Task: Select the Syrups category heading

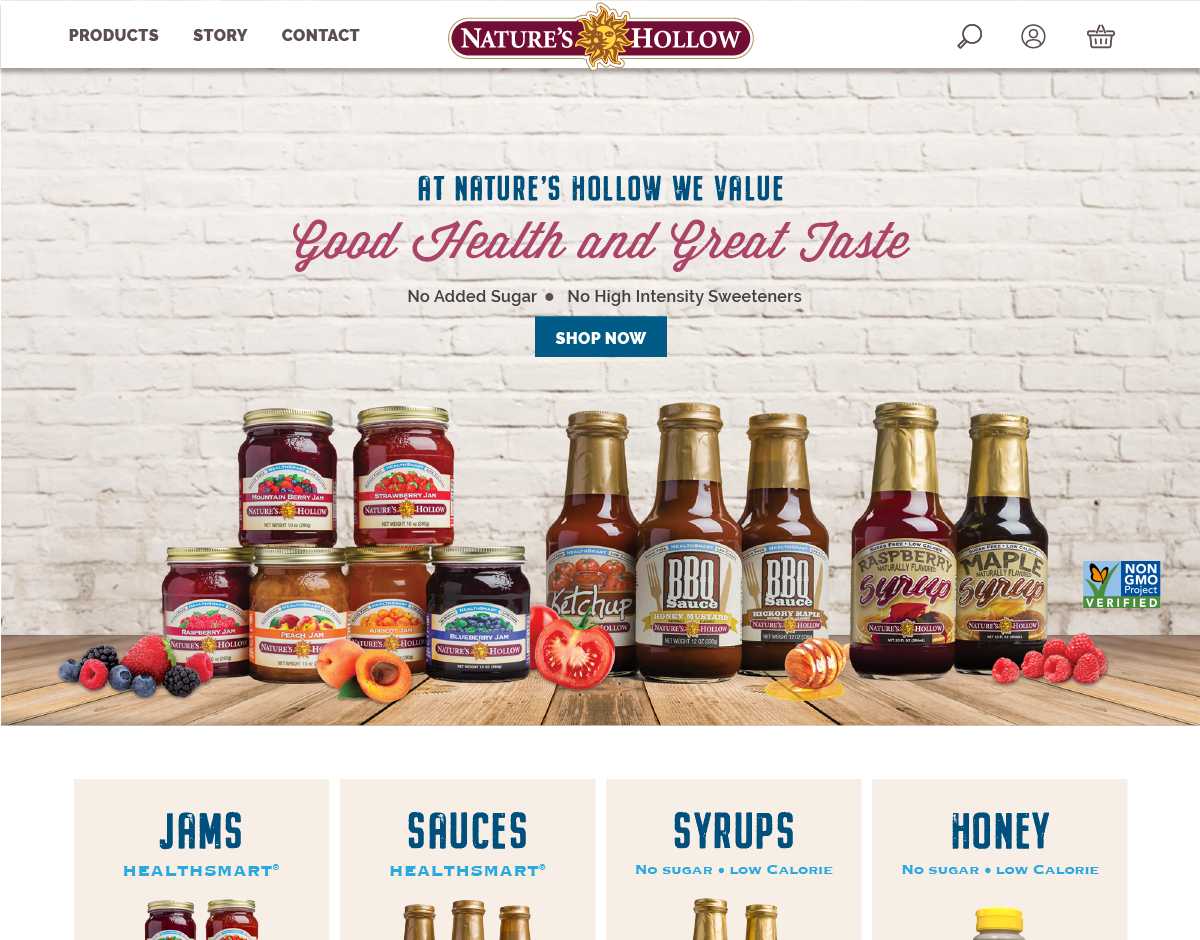Action: (734, 831)
